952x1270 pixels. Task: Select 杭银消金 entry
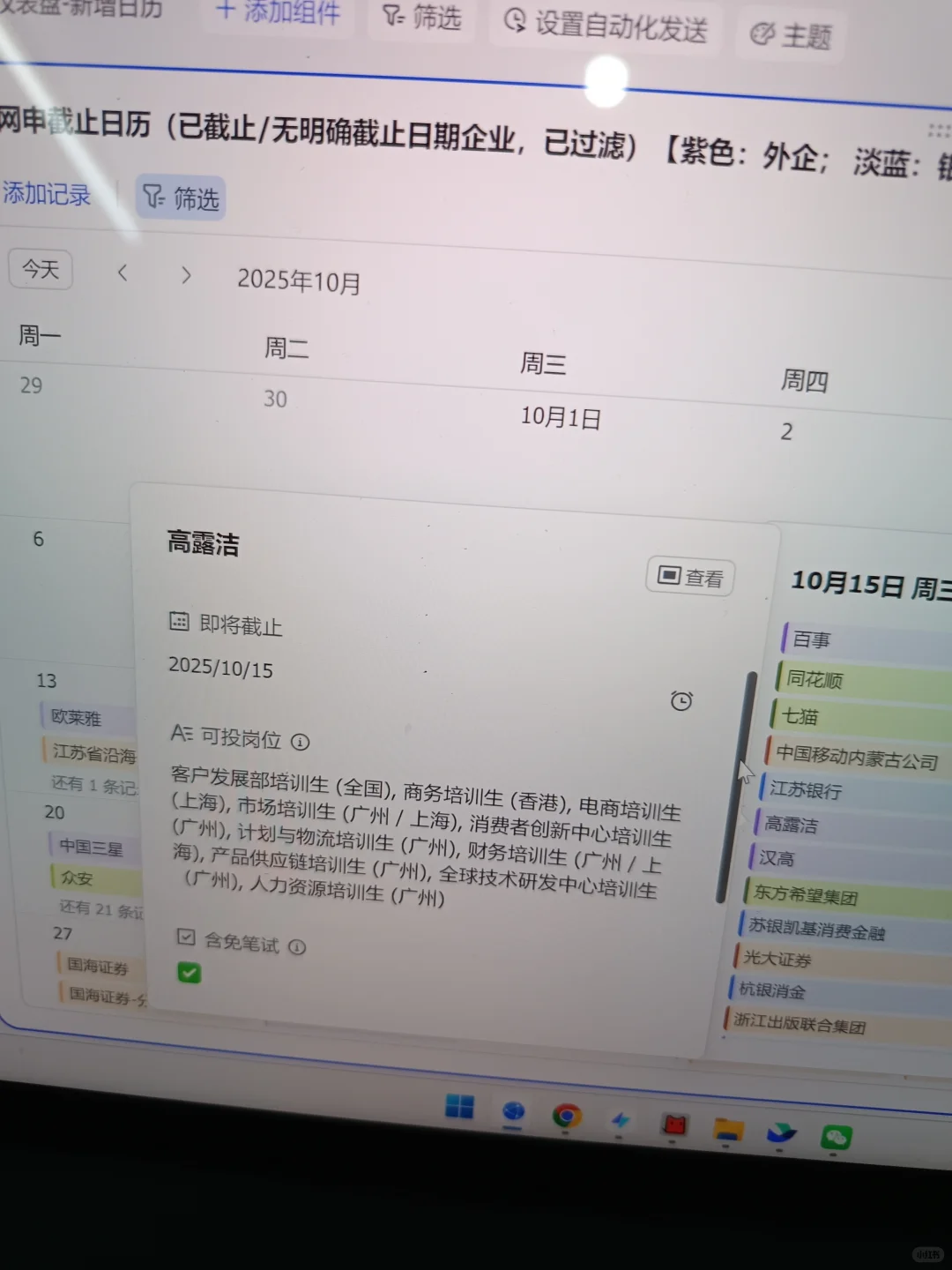838,992
